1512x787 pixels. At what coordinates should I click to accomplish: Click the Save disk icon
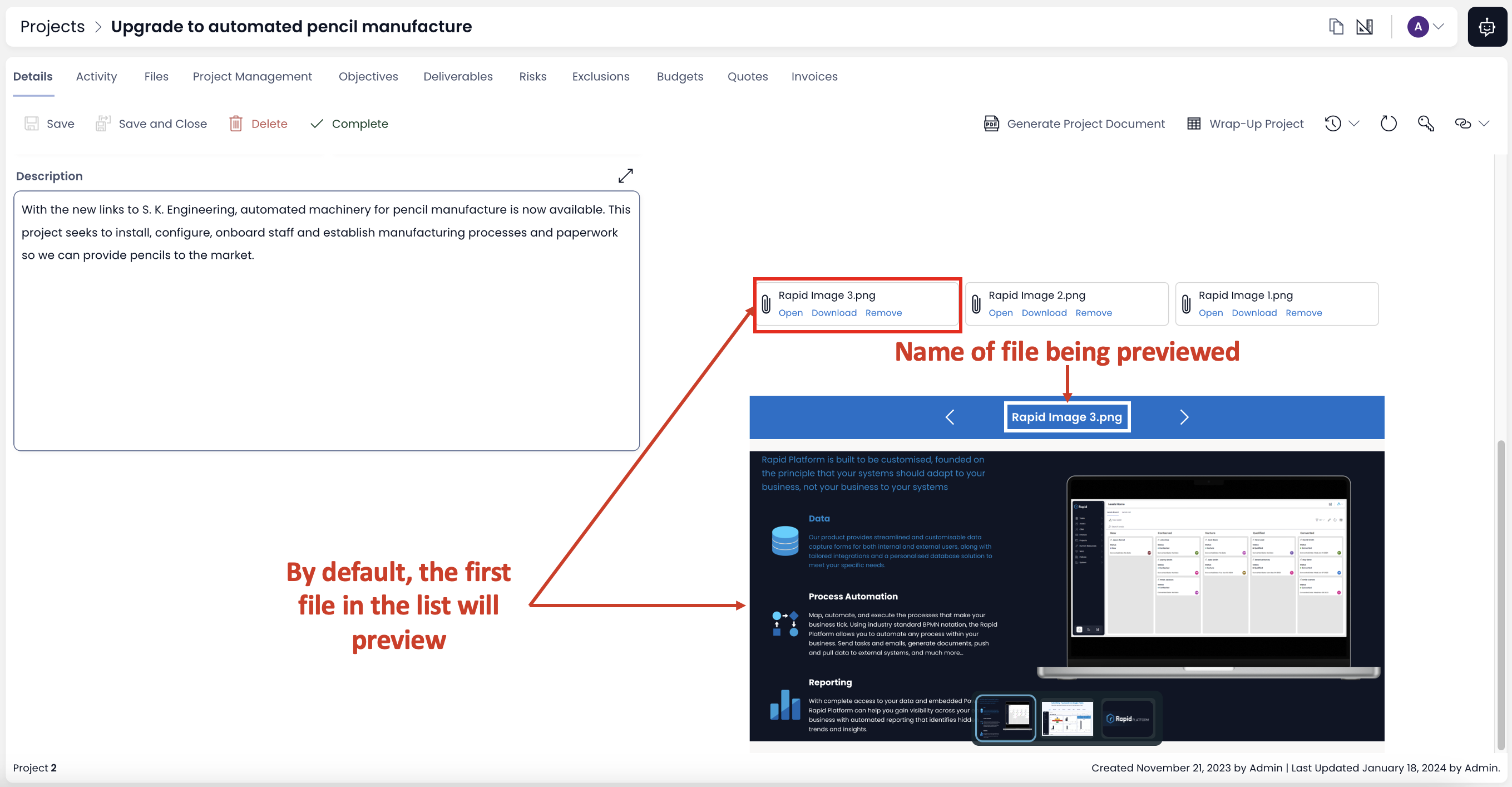click(x=32, y=124)
